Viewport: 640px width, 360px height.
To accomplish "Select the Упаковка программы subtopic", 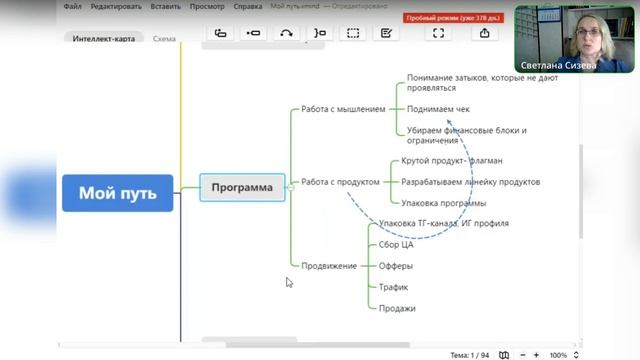I will point(444,203).
